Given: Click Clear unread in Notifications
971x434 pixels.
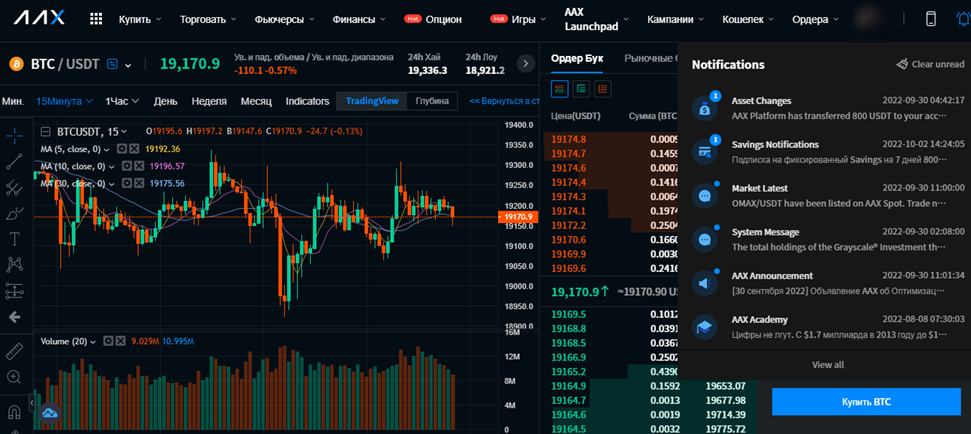Looking at the screenshot, I should [x=930, y=64].
